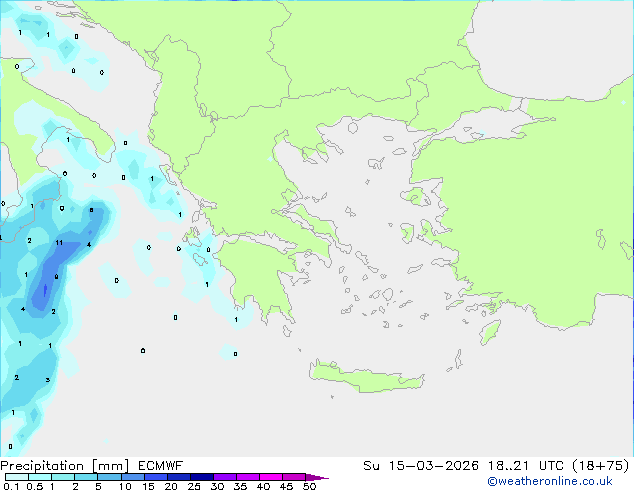Click the '20' legend scale label

[171, 486]
